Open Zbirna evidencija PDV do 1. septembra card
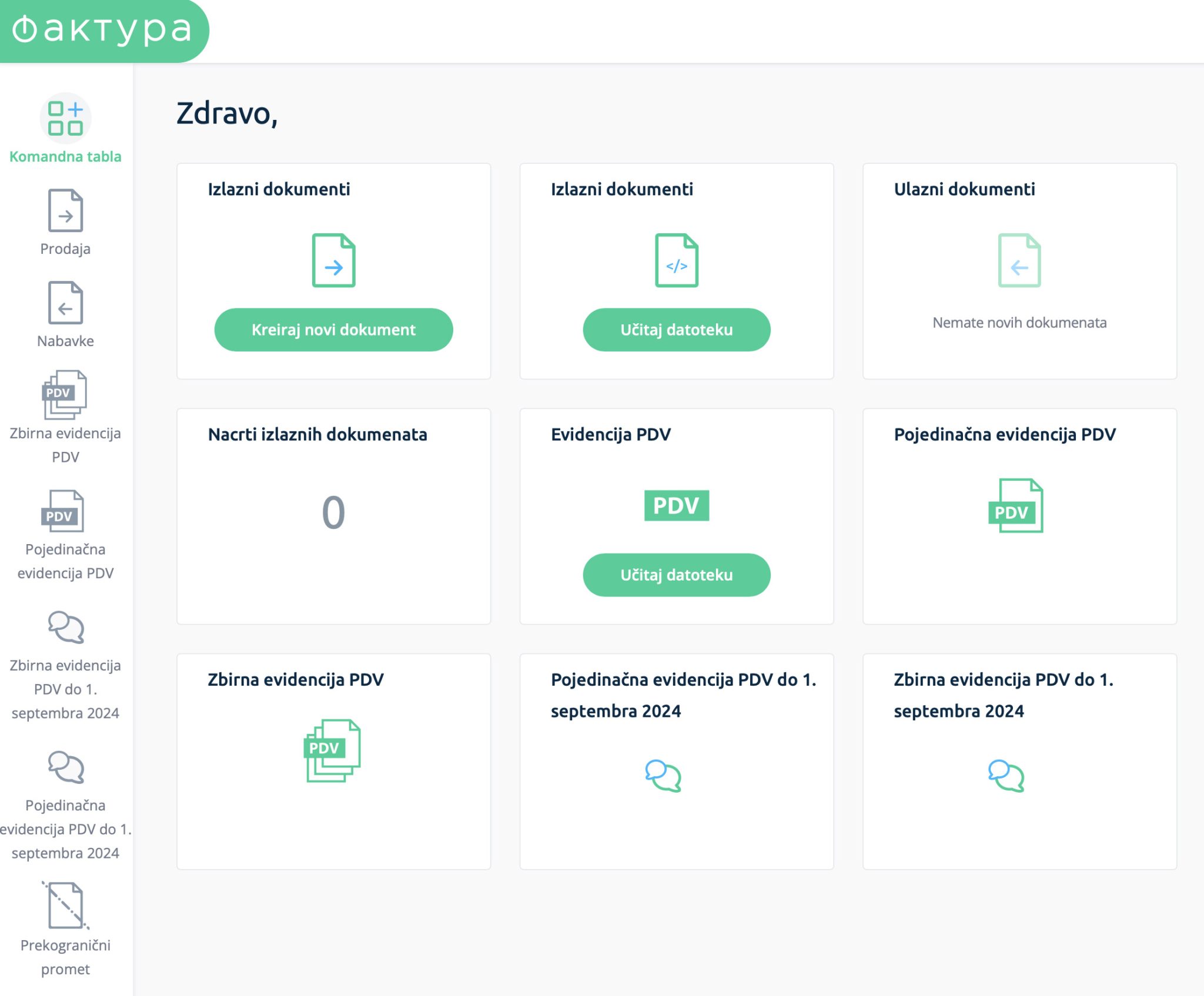 click(x=1006, y=776)
